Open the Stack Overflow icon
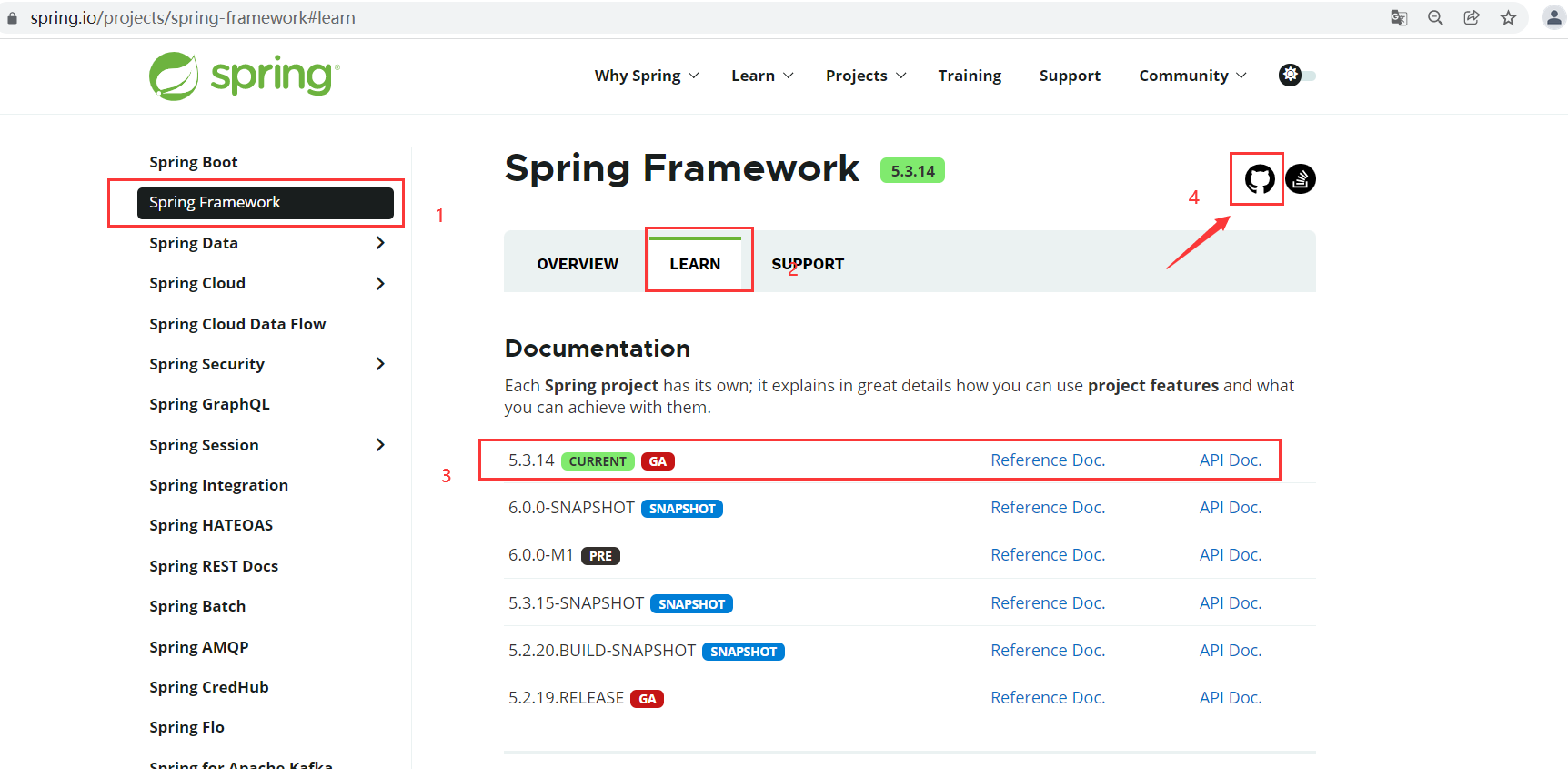This screenshot has height=769, width=1568. coord(1301,179)
